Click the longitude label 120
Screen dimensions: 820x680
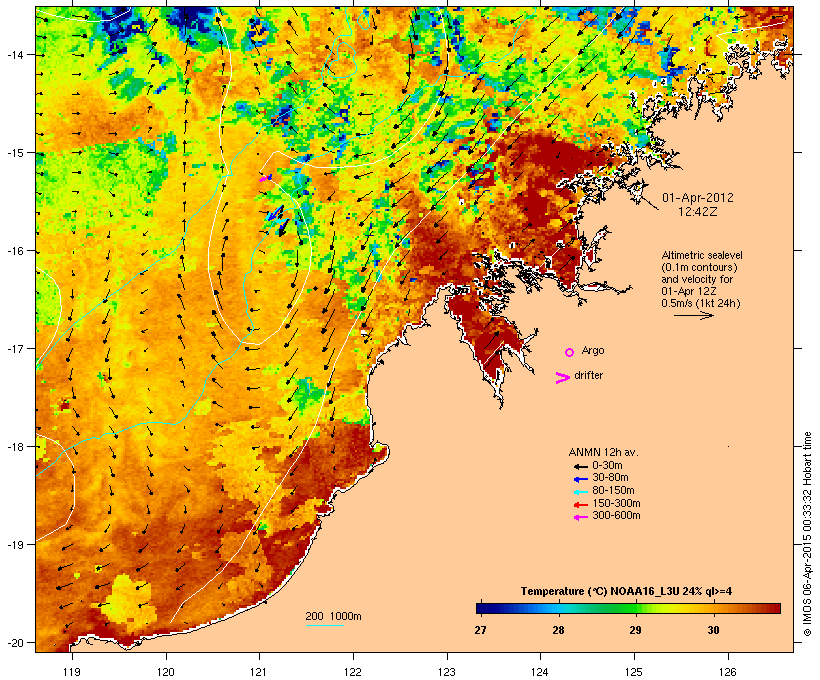[166, 672]
